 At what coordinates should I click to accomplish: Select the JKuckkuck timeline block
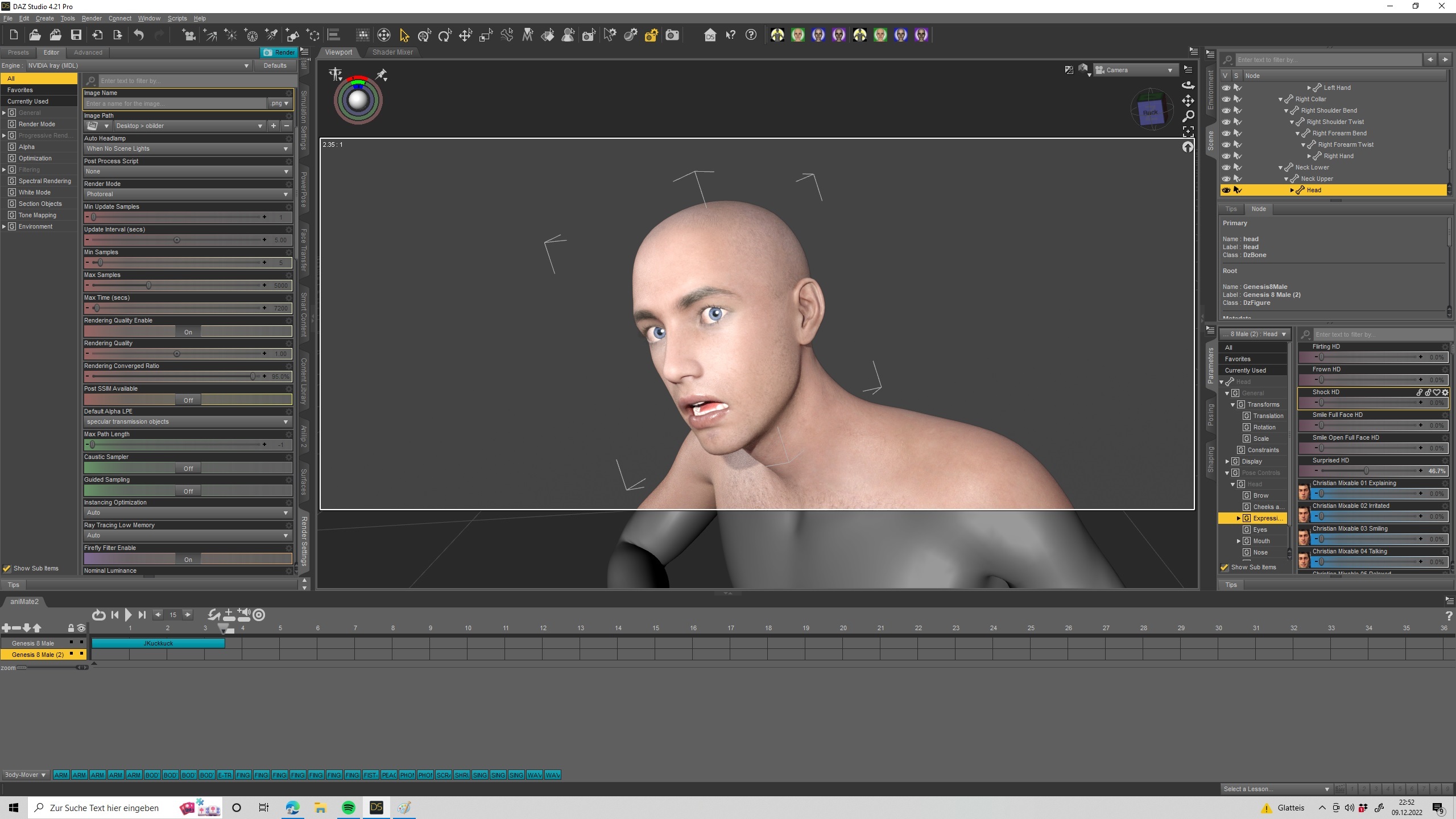pyautogui.click(x=158, y=643)
